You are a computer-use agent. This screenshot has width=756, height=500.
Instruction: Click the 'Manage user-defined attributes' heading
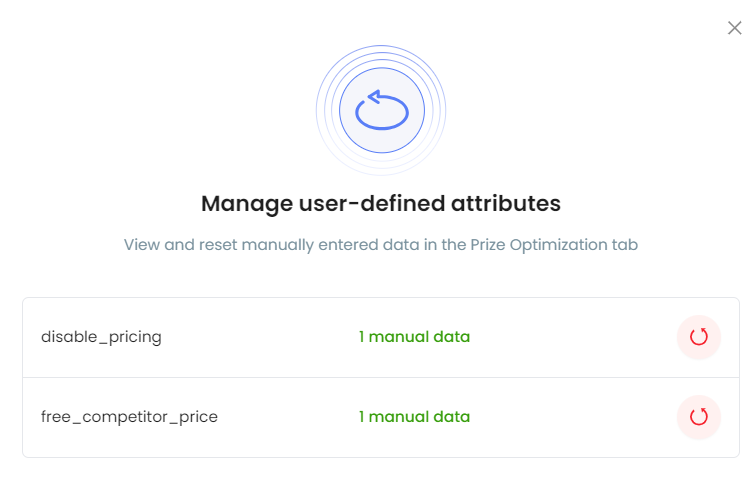[x=381, y=204]
